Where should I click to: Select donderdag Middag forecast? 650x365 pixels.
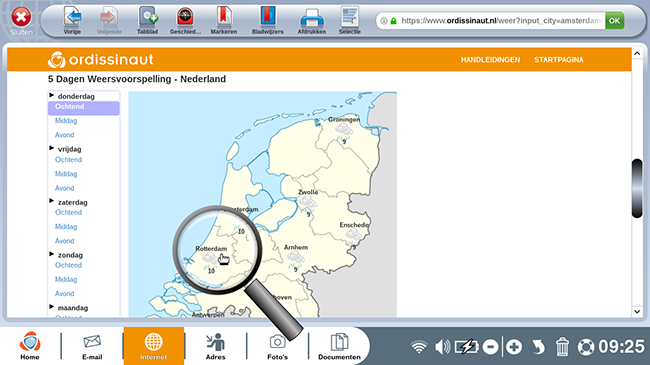pyautogui.click(x=66, y=121)
